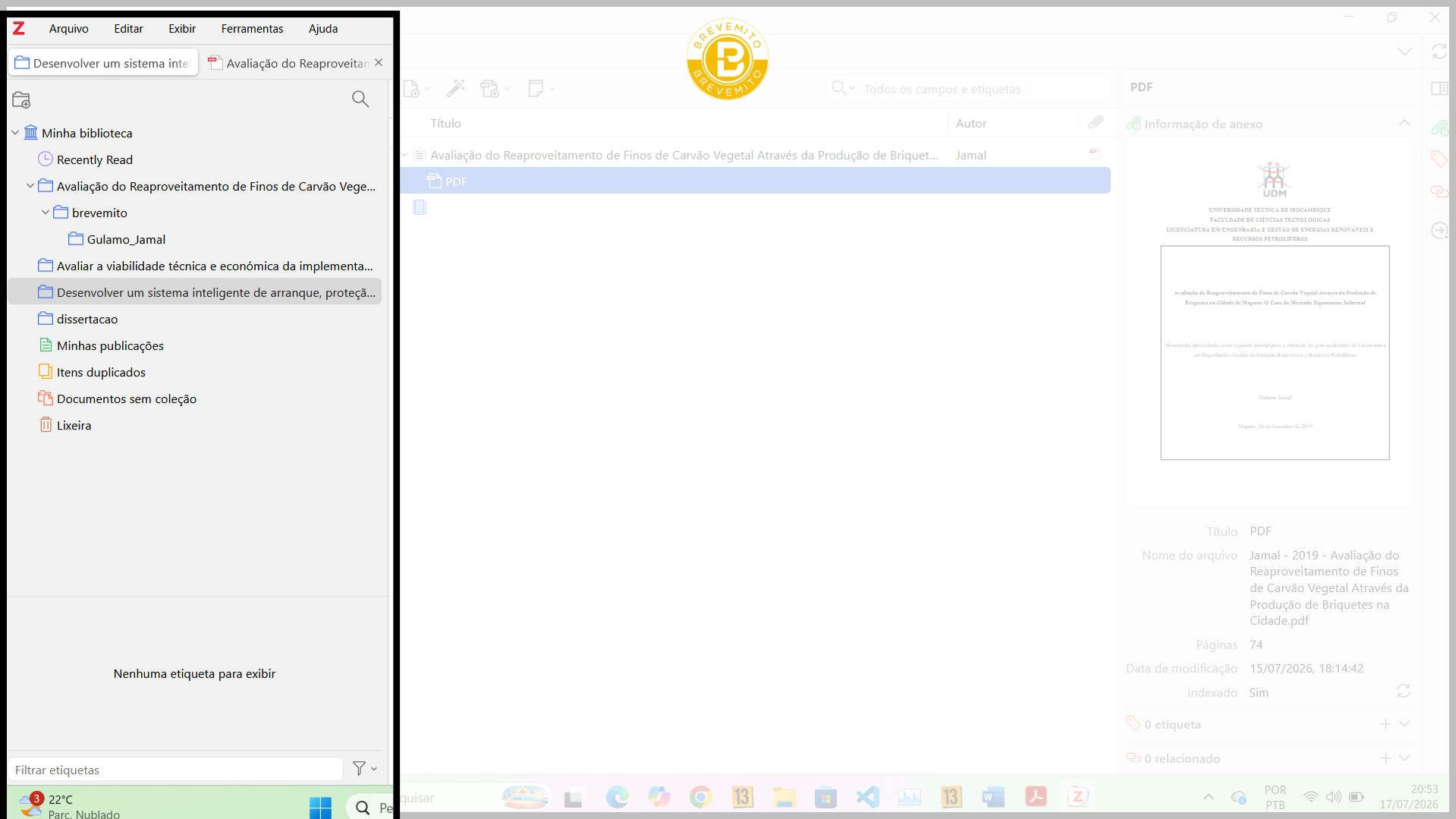This screenshot has width=1456, height=819.
Task: Add a tag with the plus icon
Action: 1385,724
